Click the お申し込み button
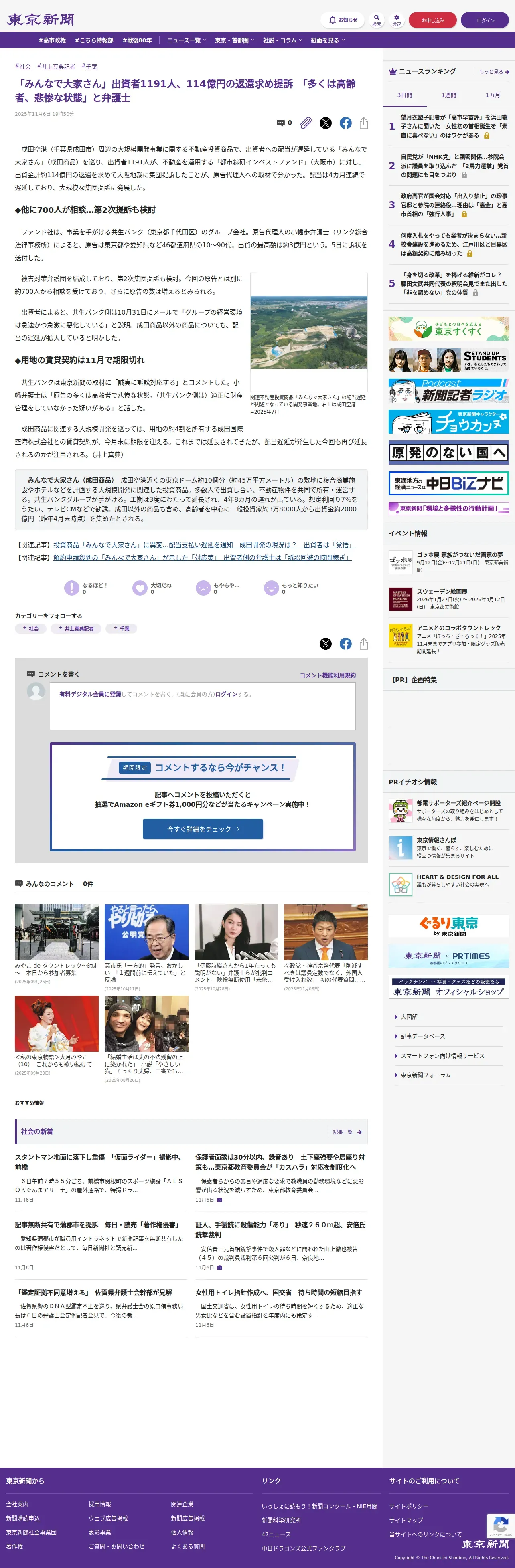This screenshot has height=1568, width=515. click(433, 20)
